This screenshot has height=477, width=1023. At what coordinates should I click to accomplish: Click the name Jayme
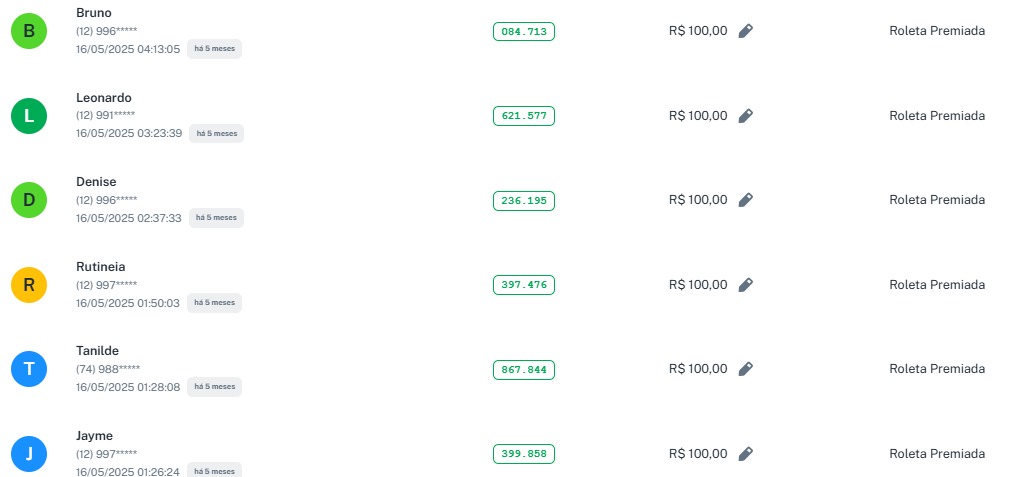(x=94, y=436)
